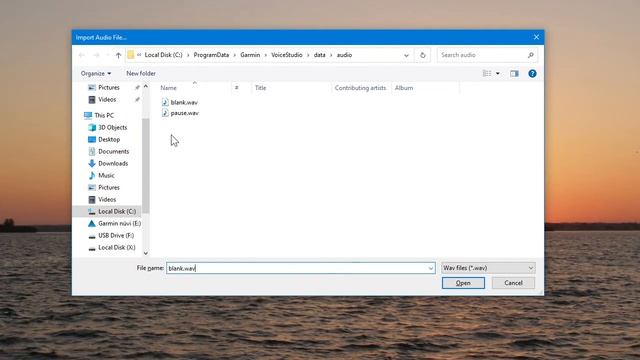Click folder icon in address bar

point(131,55)
